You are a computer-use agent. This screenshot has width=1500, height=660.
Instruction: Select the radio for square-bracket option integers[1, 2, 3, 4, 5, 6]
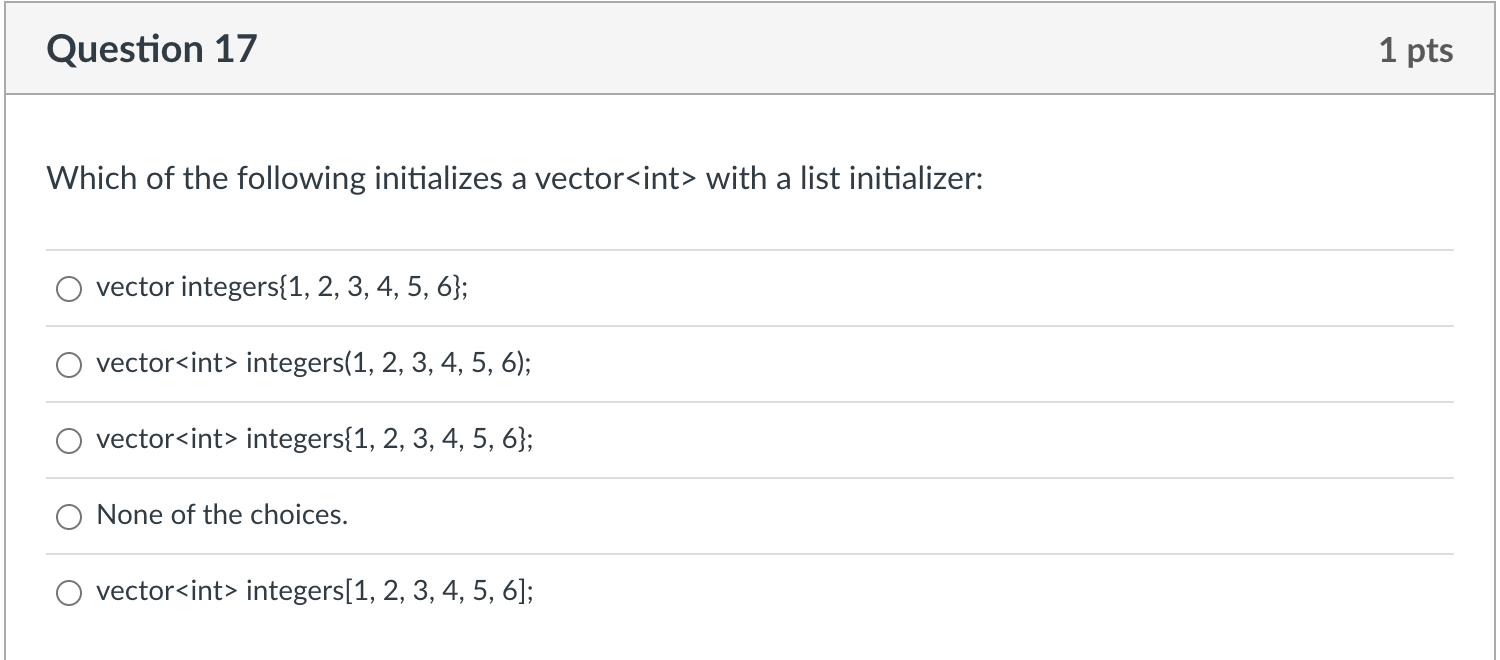[x=69, y=593]
